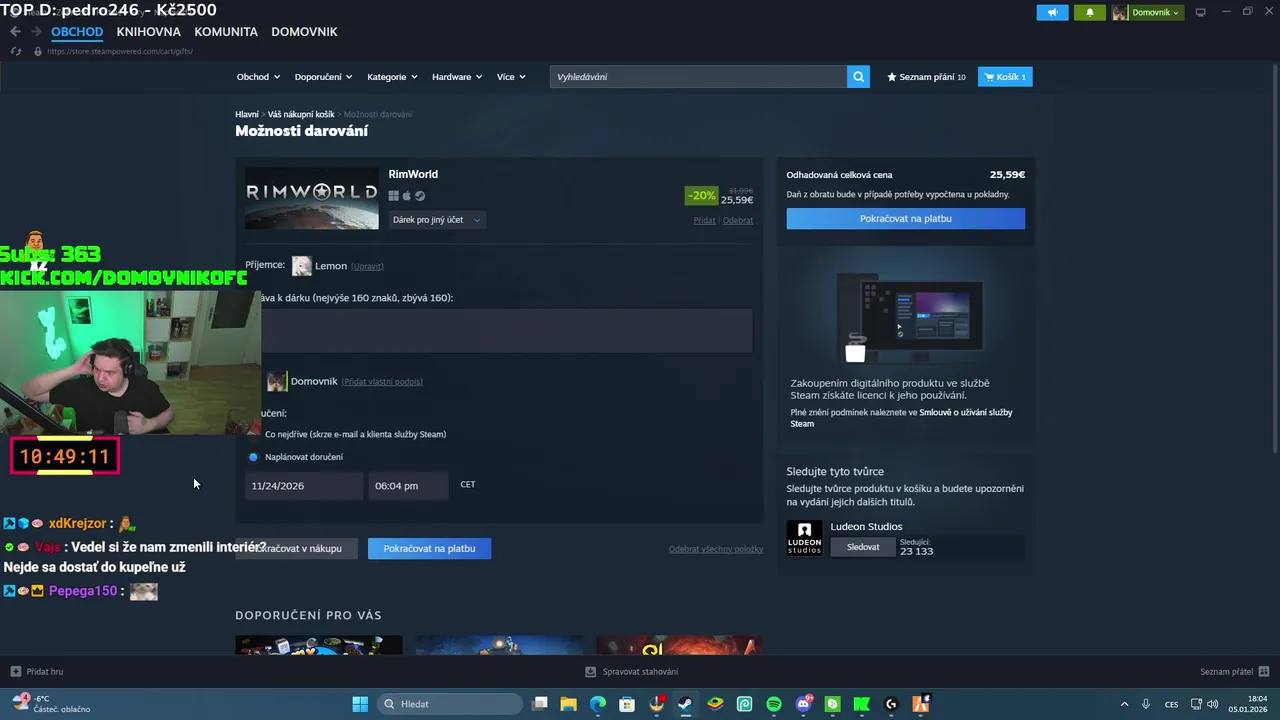Go forward with the Steam forward arrow
Image resolution: width=1280 pixels, height=720 pixels.
[x=36, y=32]
